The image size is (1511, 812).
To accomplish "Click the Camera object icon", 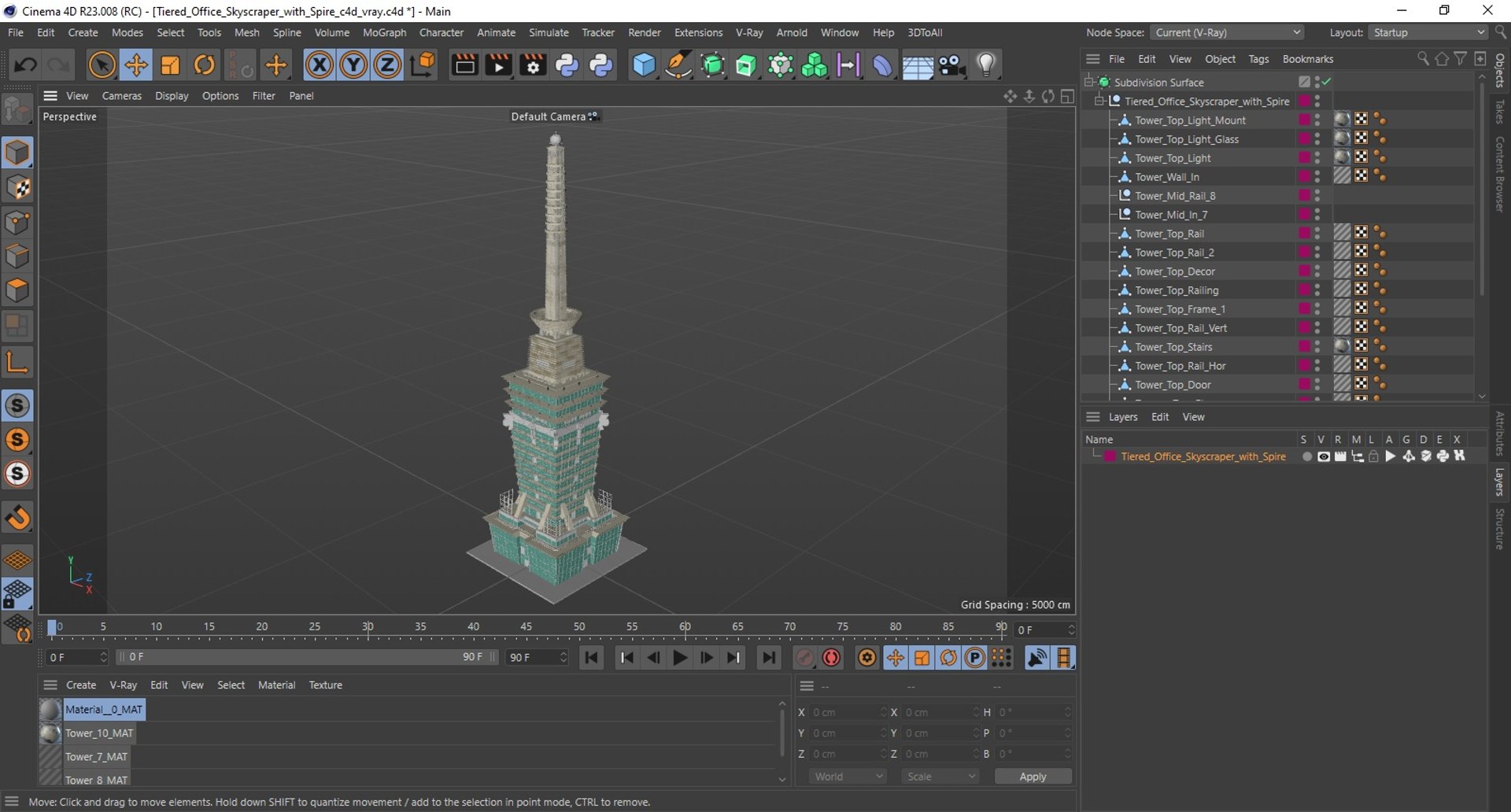I will pos(951,65).
